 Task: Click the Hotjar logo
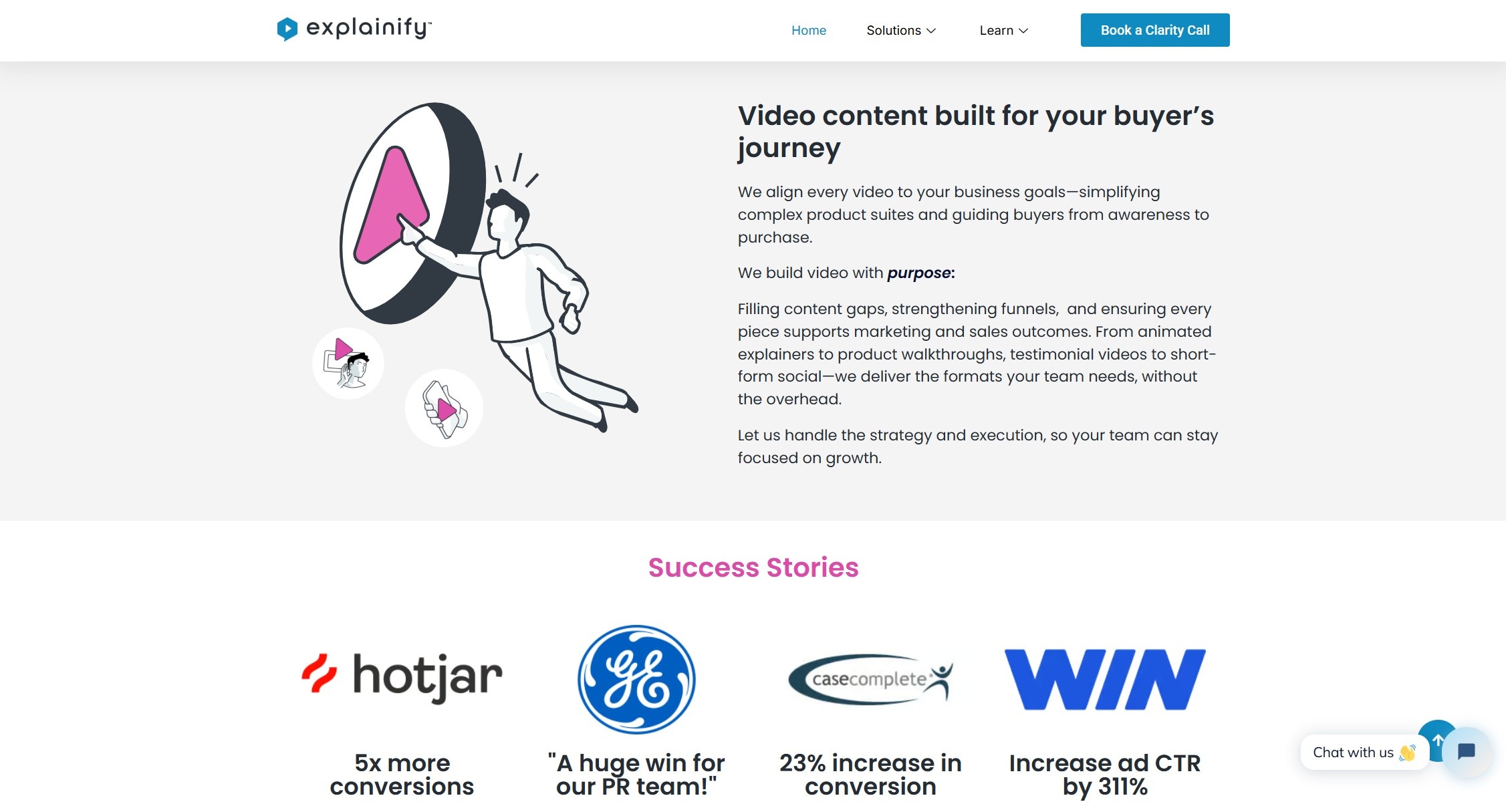pos(402,676)
